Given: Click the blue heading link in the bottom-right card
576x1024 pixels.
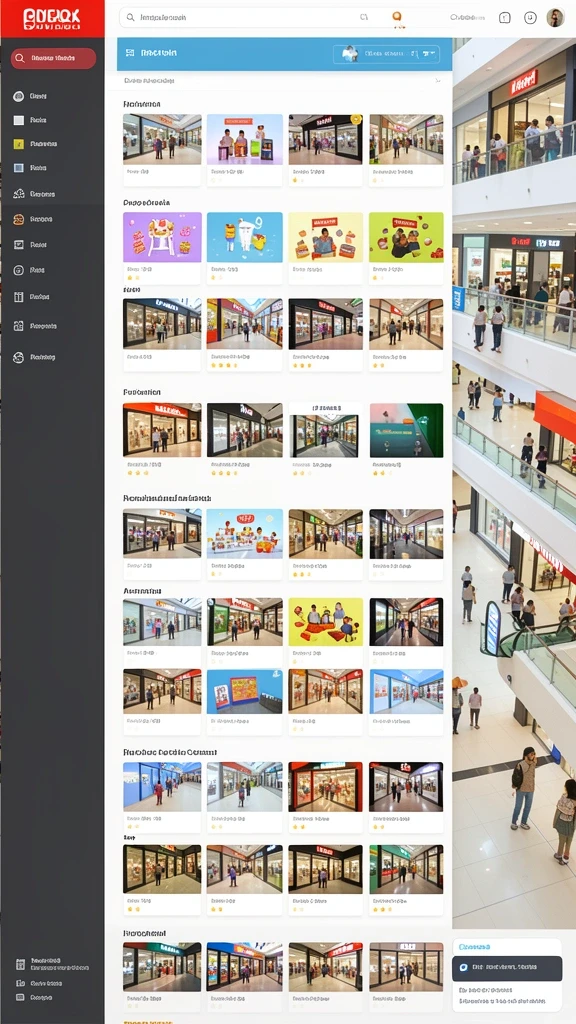Looking at the screenshot, I should click(473, 946).
